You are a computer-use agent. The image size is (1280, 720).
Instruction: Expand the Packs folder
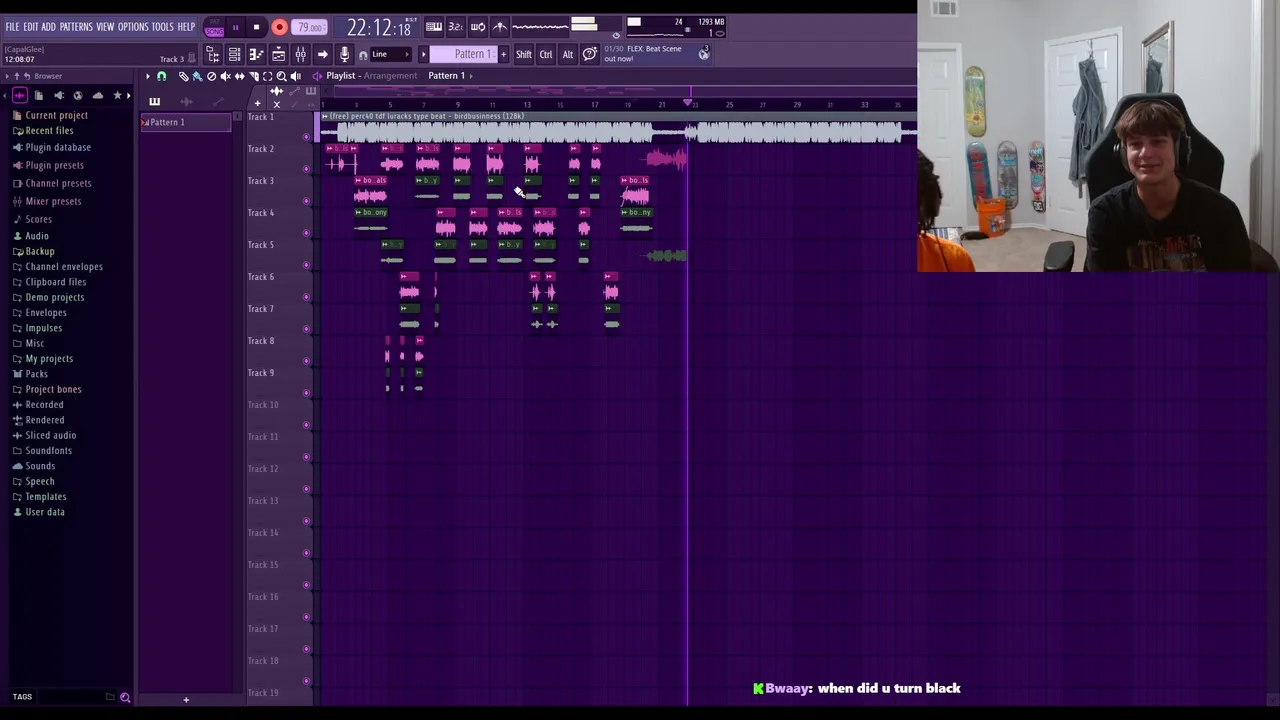pyautogui.click(x=36, y=374)
